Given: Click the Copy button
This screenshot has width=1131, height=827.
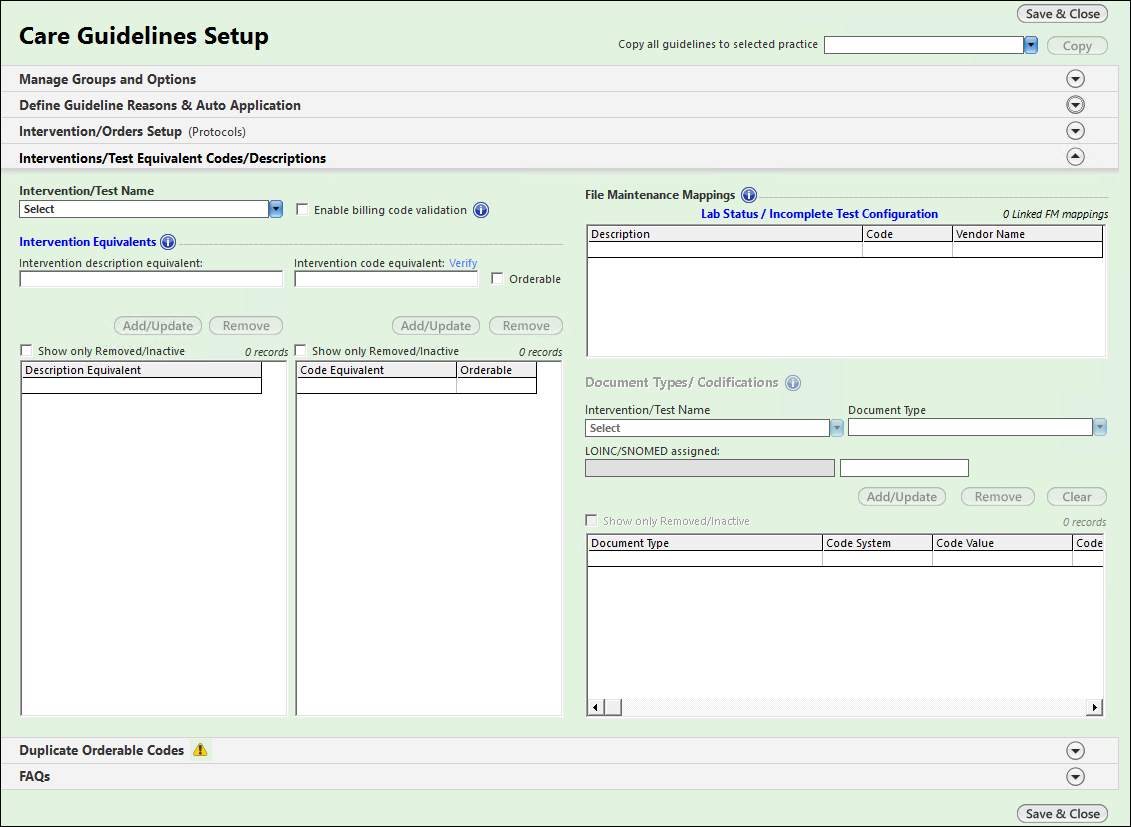Looking at the screenshot, I should [1077, 45].
